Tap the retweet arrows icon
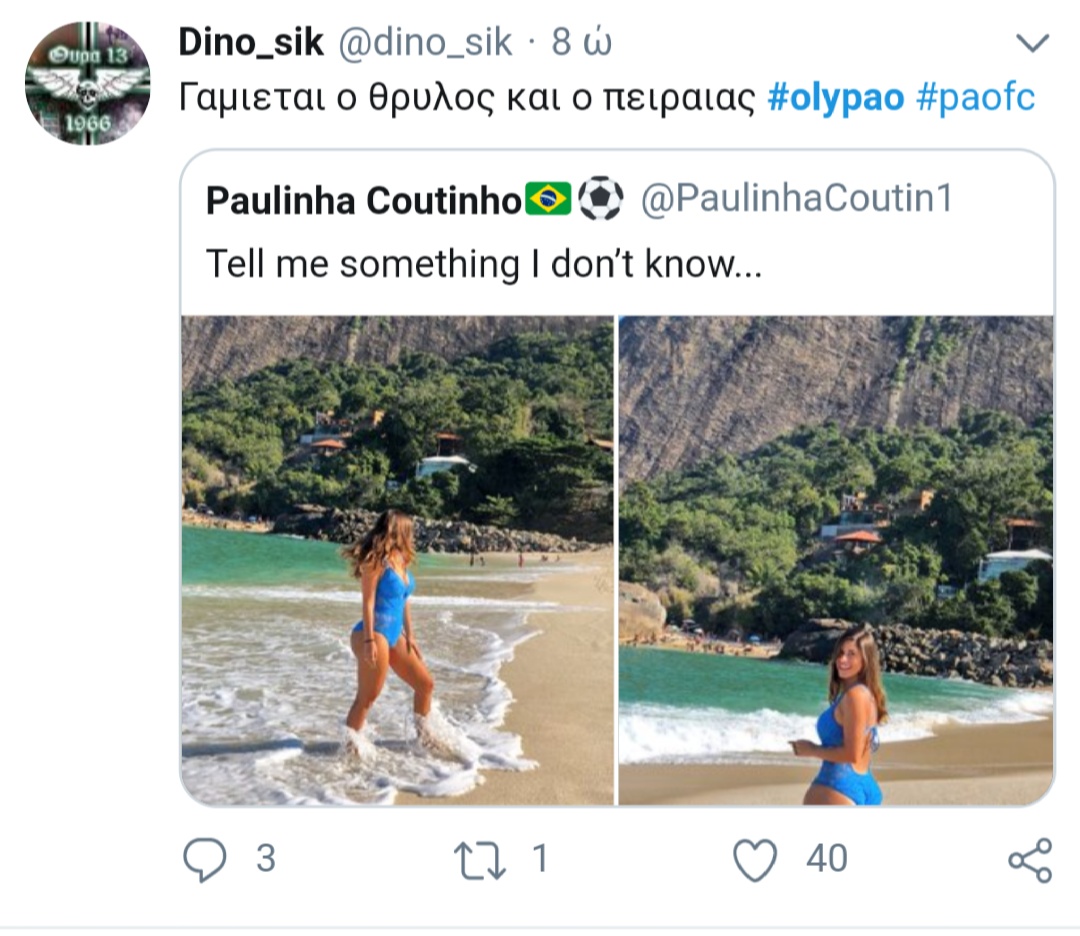Viewport: 1080px width, 936px height. [x=481, y=860]
